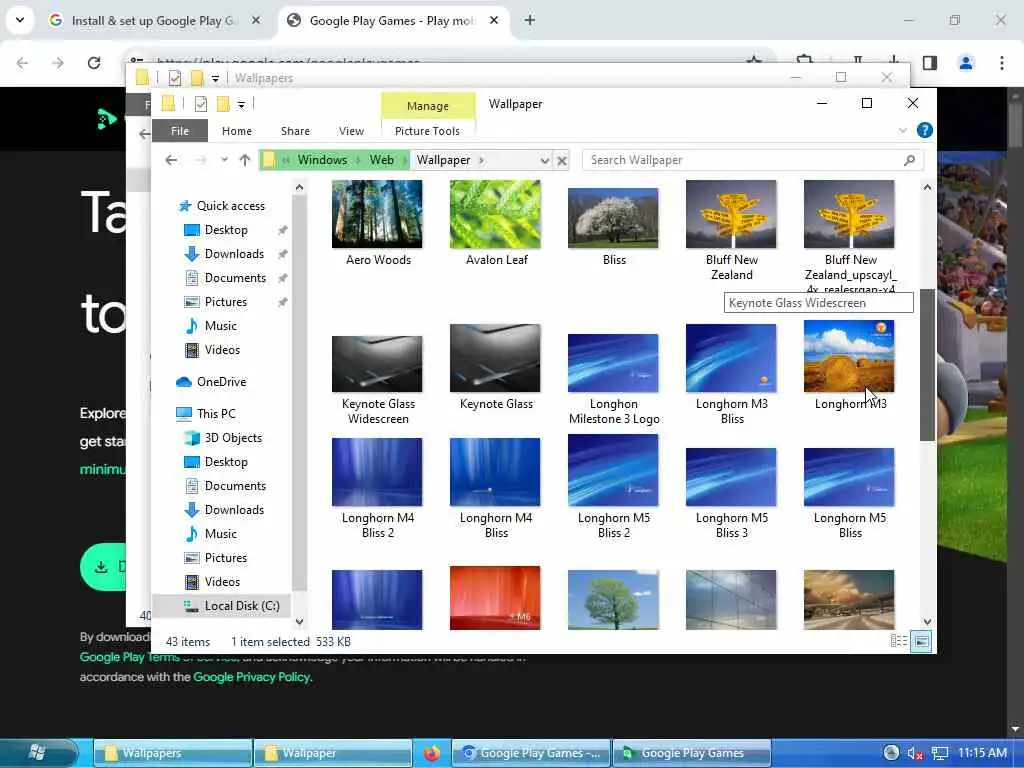Open Chrome side panel icon

[x=930, y=63]
